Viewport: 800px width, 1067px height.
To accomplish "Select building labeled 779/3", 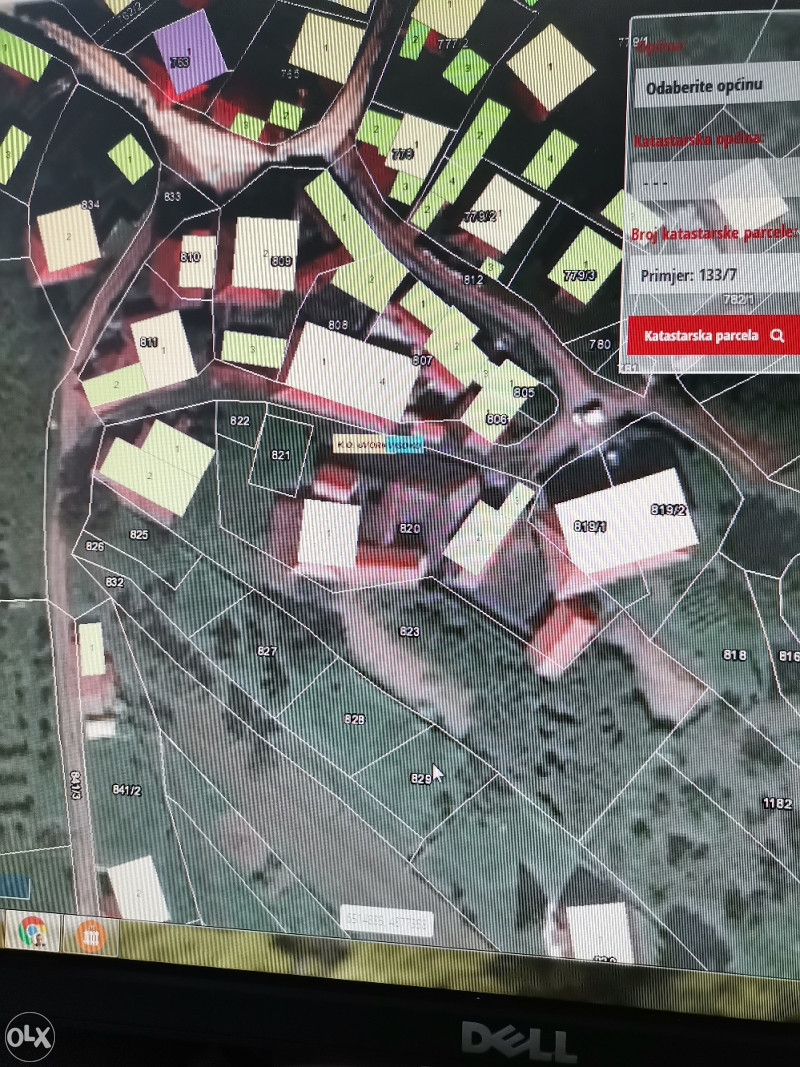I will (x=585, y=265).
